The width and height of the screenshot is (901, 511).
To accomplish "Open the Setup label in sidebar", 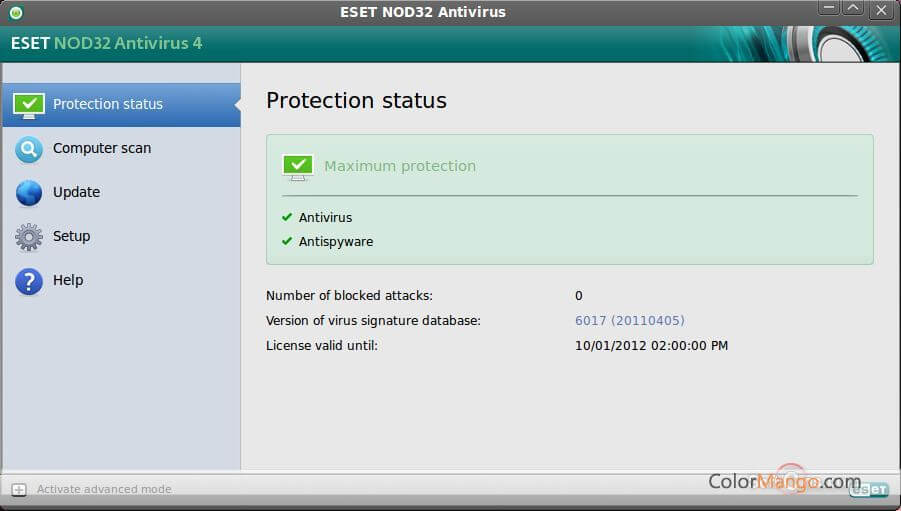I will [71, 236].
